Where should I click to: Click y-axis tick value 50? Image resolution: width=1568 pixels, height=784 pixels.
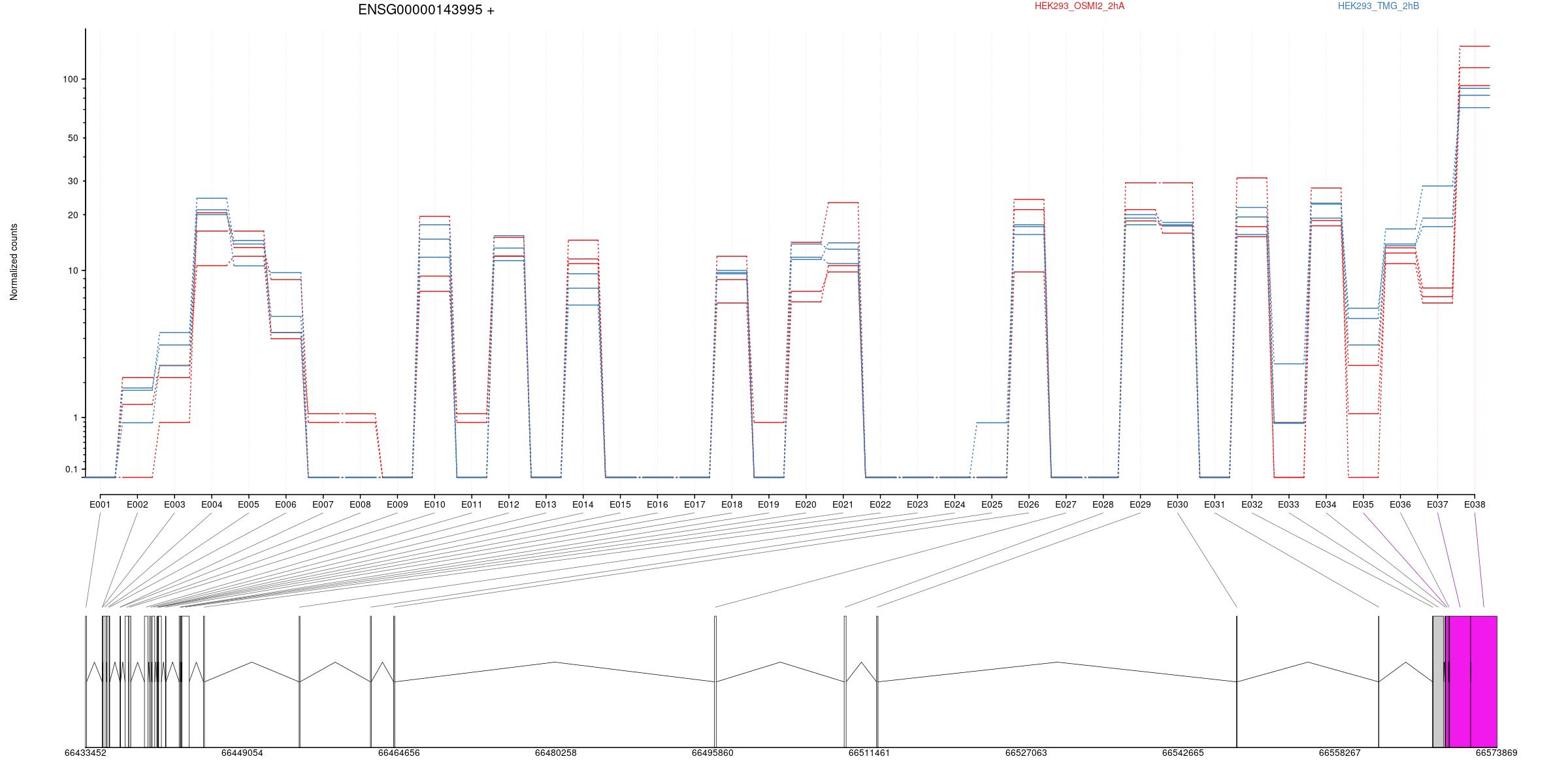pos(73,138)
